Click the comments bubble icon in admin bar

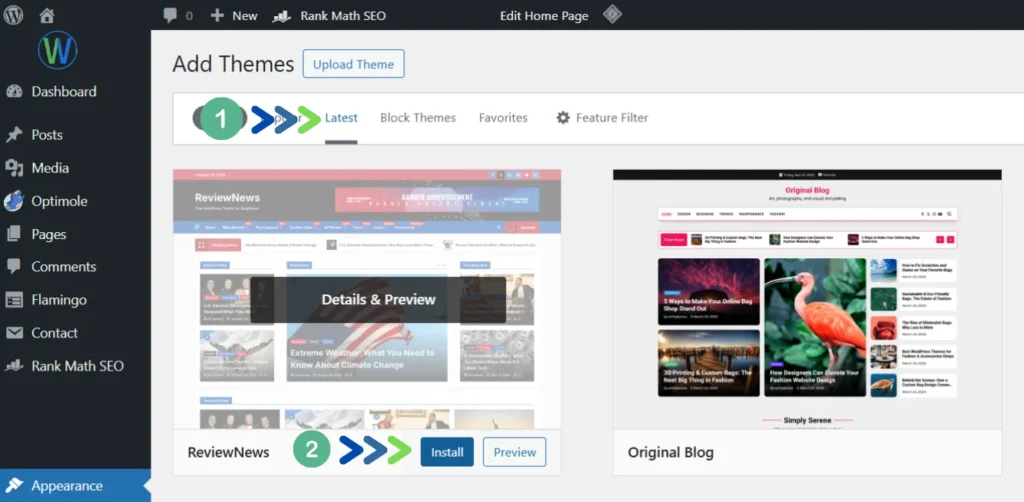pyautogui.click(x=170, y=16)
